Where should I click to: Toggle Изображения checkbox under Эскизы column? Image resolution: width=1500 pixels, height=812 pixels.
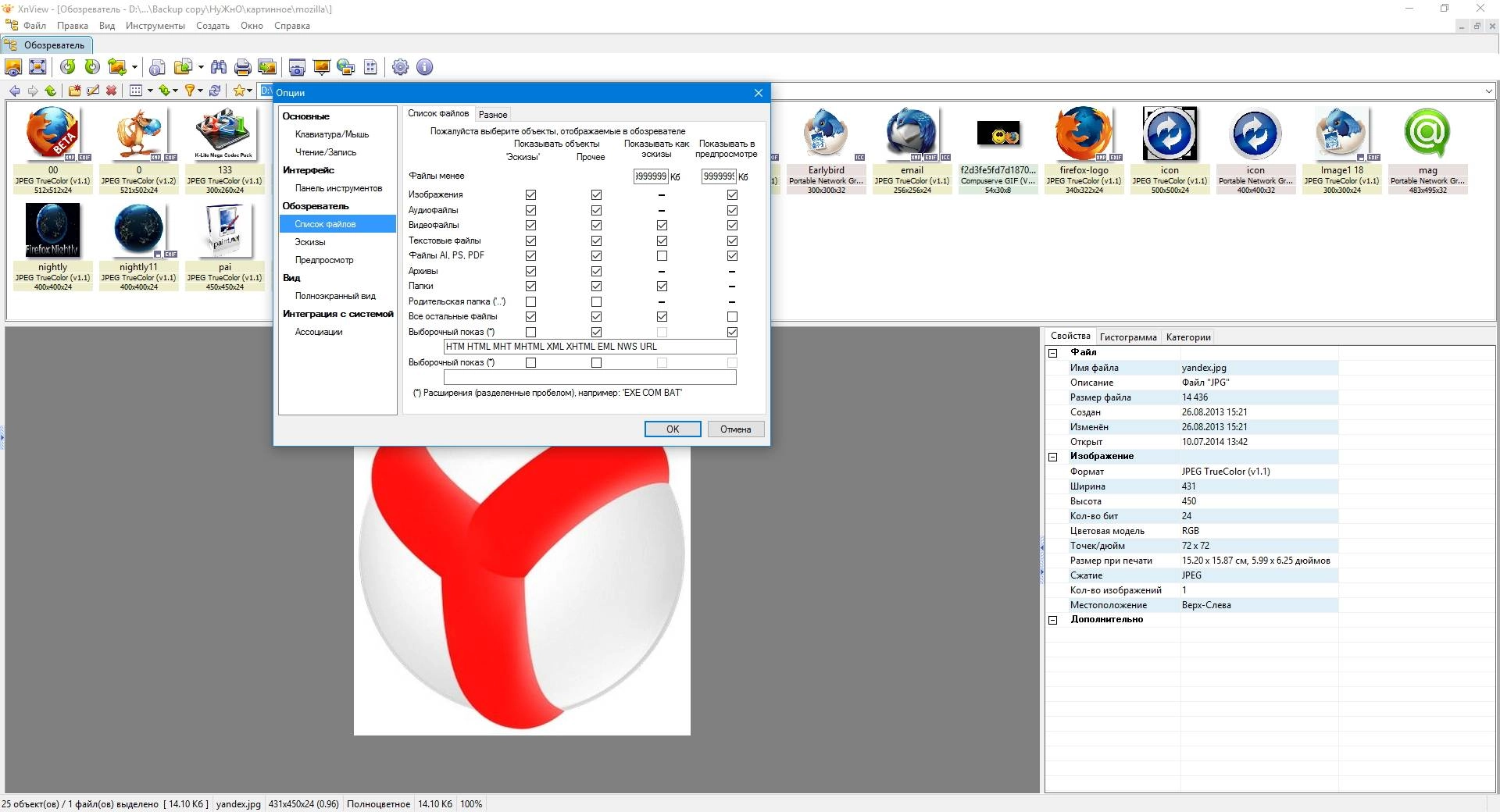531,194
